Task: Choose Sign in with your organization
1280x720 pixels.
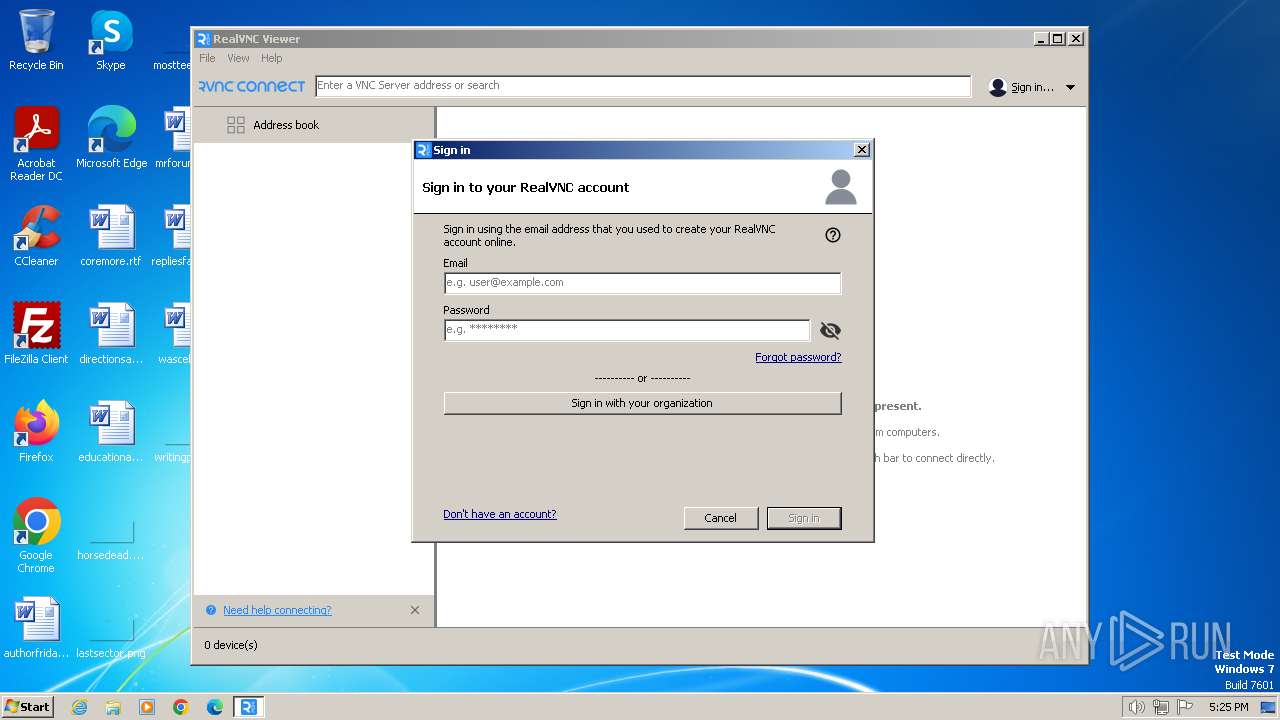Action: click(642, 403)
